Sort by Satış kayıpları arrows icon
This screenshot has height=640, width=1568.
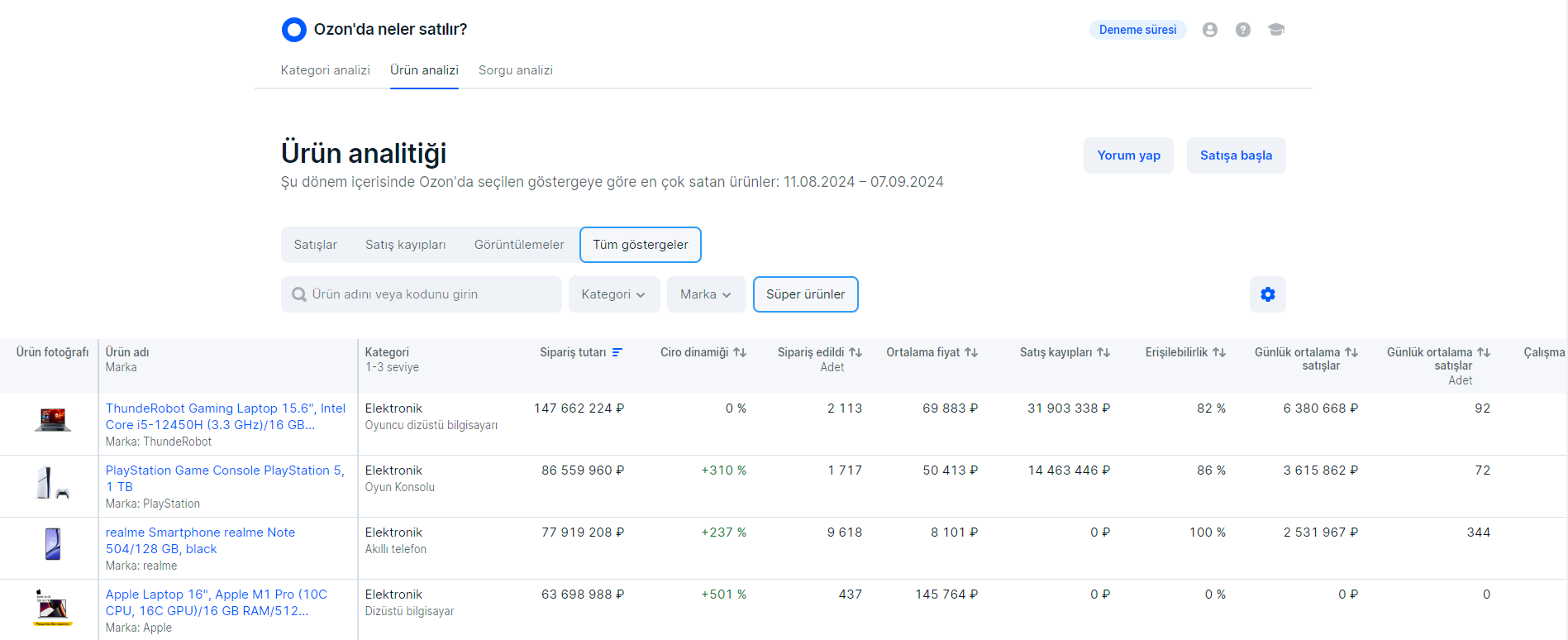[1103, 352]
